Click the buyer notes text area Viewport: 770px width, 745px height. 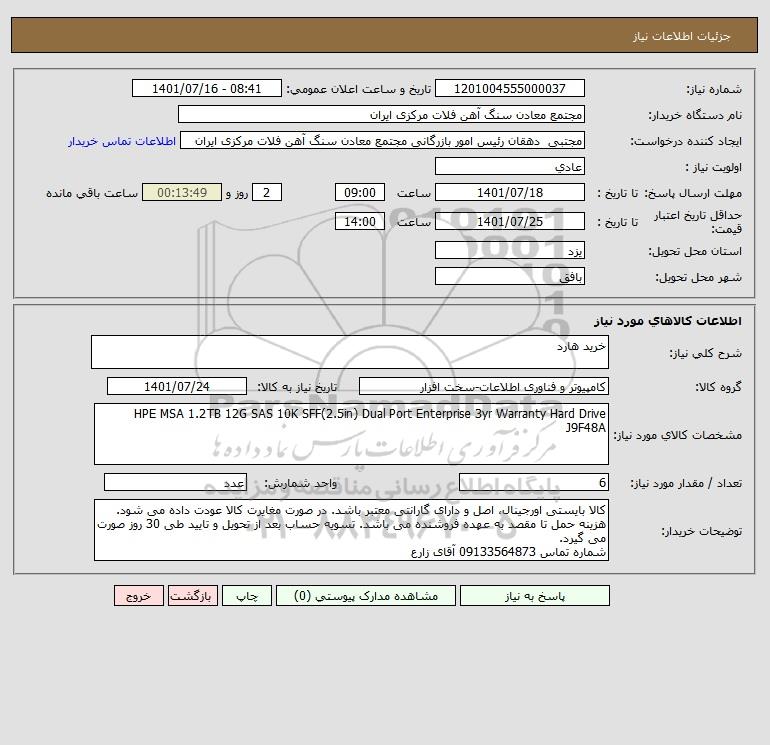(351, 530)
